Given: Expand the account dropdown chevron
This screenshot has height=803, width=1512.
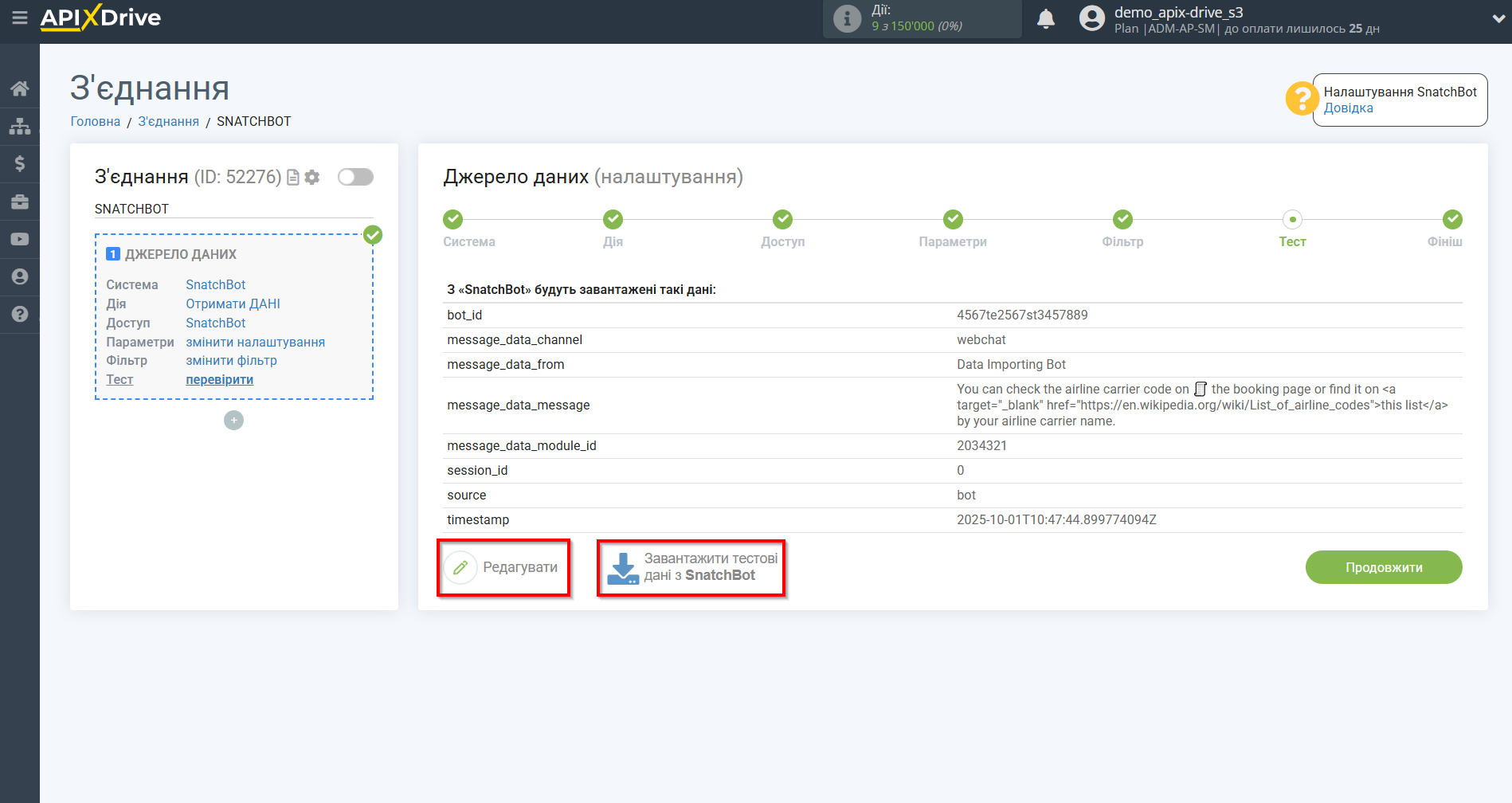Looking at the screenshot, I should tap(1498, 19).
